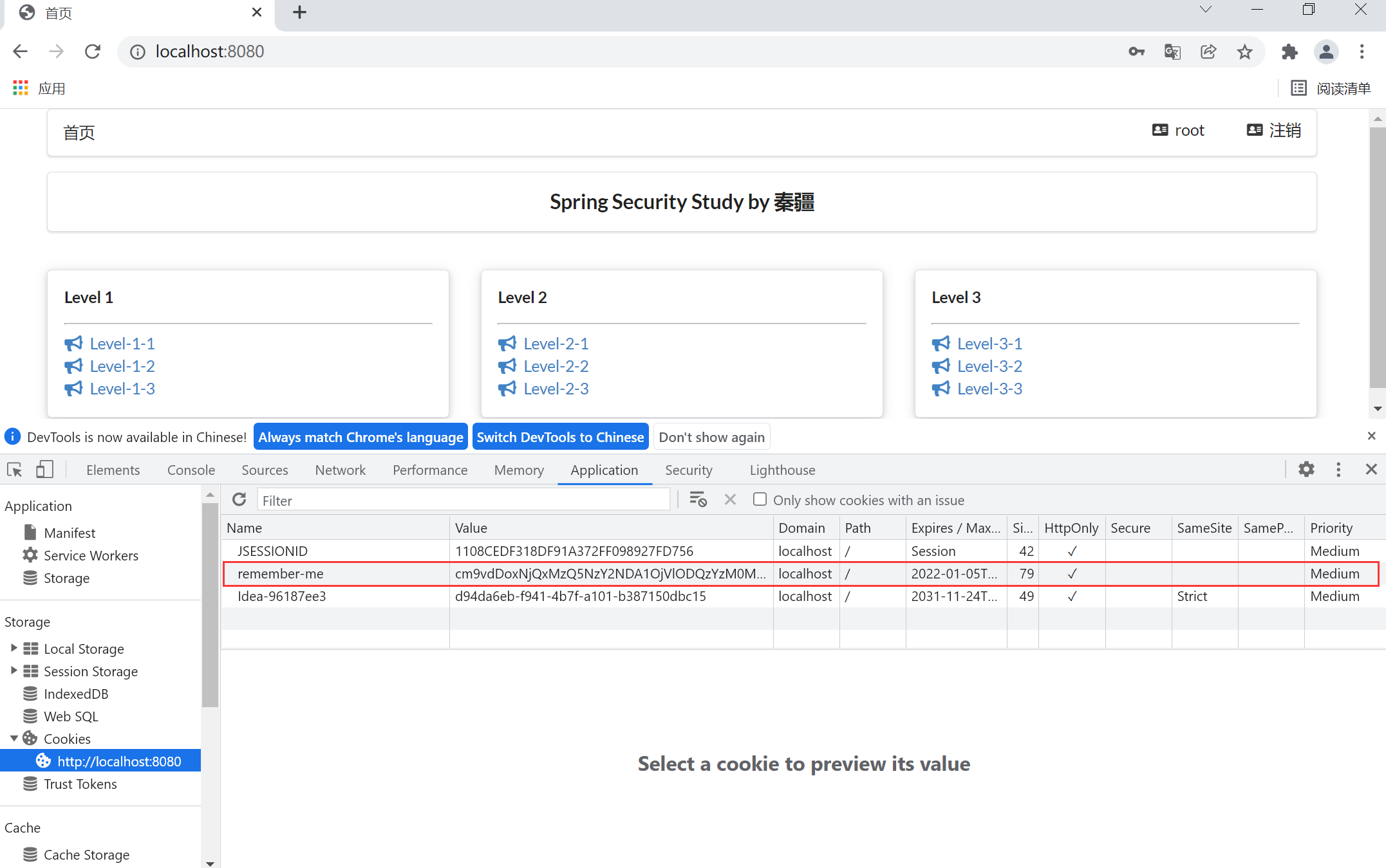Viewport: 1386px width, 868px height.
Task: Click the page vertical scrollbar
Action: coord(1378,257)
